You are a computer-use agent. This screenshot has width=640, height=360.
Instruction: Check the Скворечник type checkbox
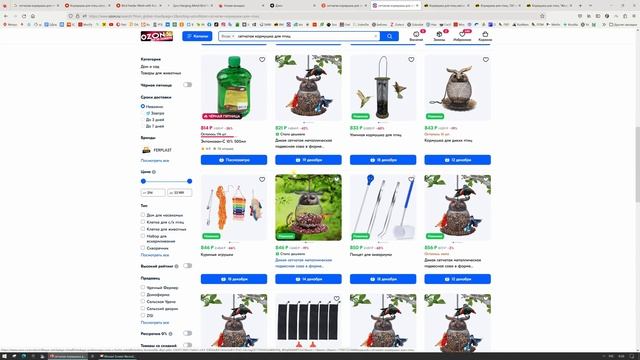tap(143, 248)
